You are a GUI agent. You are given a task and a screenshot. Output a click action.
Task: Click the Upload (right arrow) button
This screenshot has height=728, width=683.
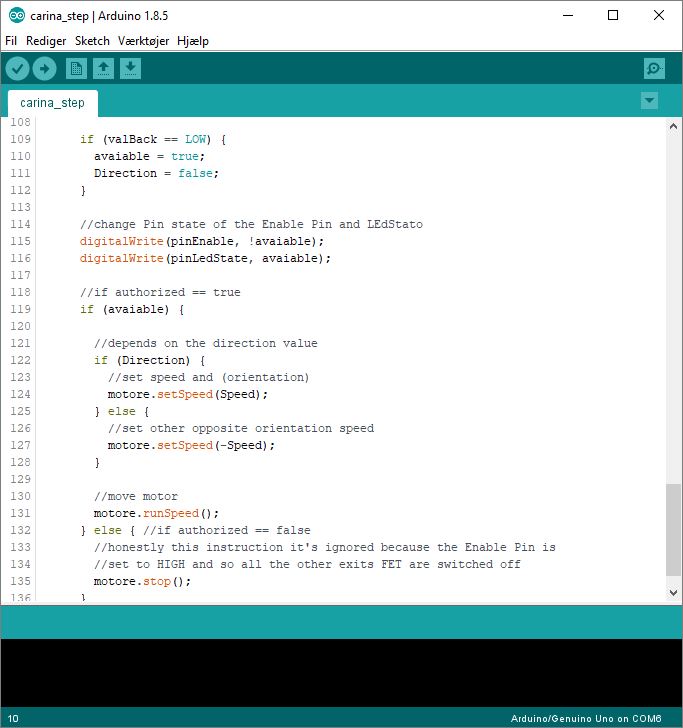pos(45,69)
